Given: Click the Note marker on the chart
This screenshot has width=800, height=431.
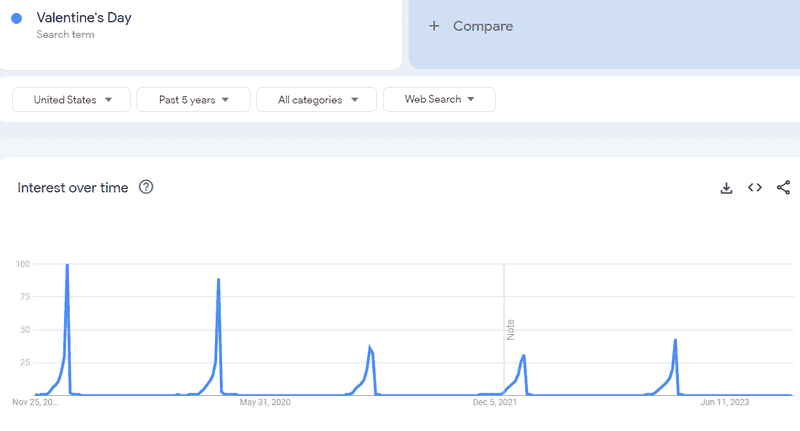Looking at the screenshot, I should click(x=511, y=330).
